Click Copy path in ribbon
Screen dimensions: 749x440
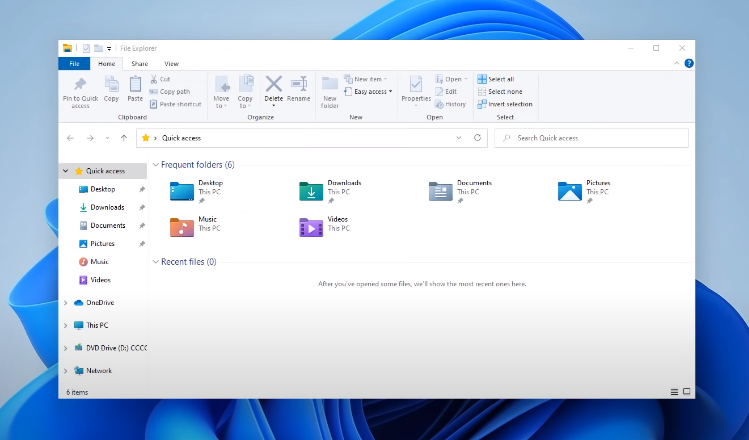pos(170,91)
